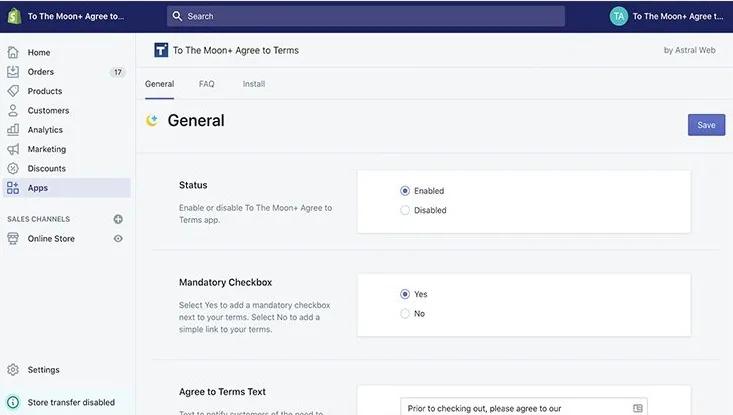The height and width of the screenshot is (415, 733).
Task: Select the Enabled status radio button
Action: coord(405,191)
